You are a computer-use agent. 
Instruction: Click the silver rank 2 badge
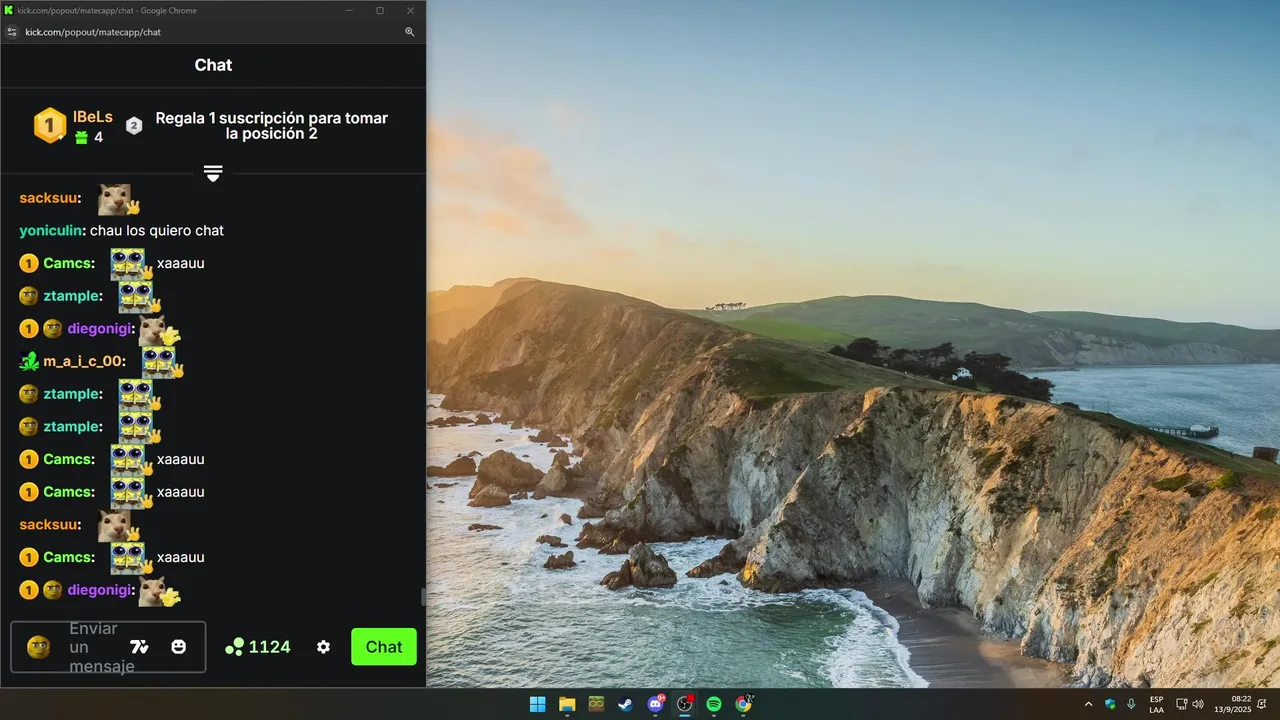pos(134,125)
